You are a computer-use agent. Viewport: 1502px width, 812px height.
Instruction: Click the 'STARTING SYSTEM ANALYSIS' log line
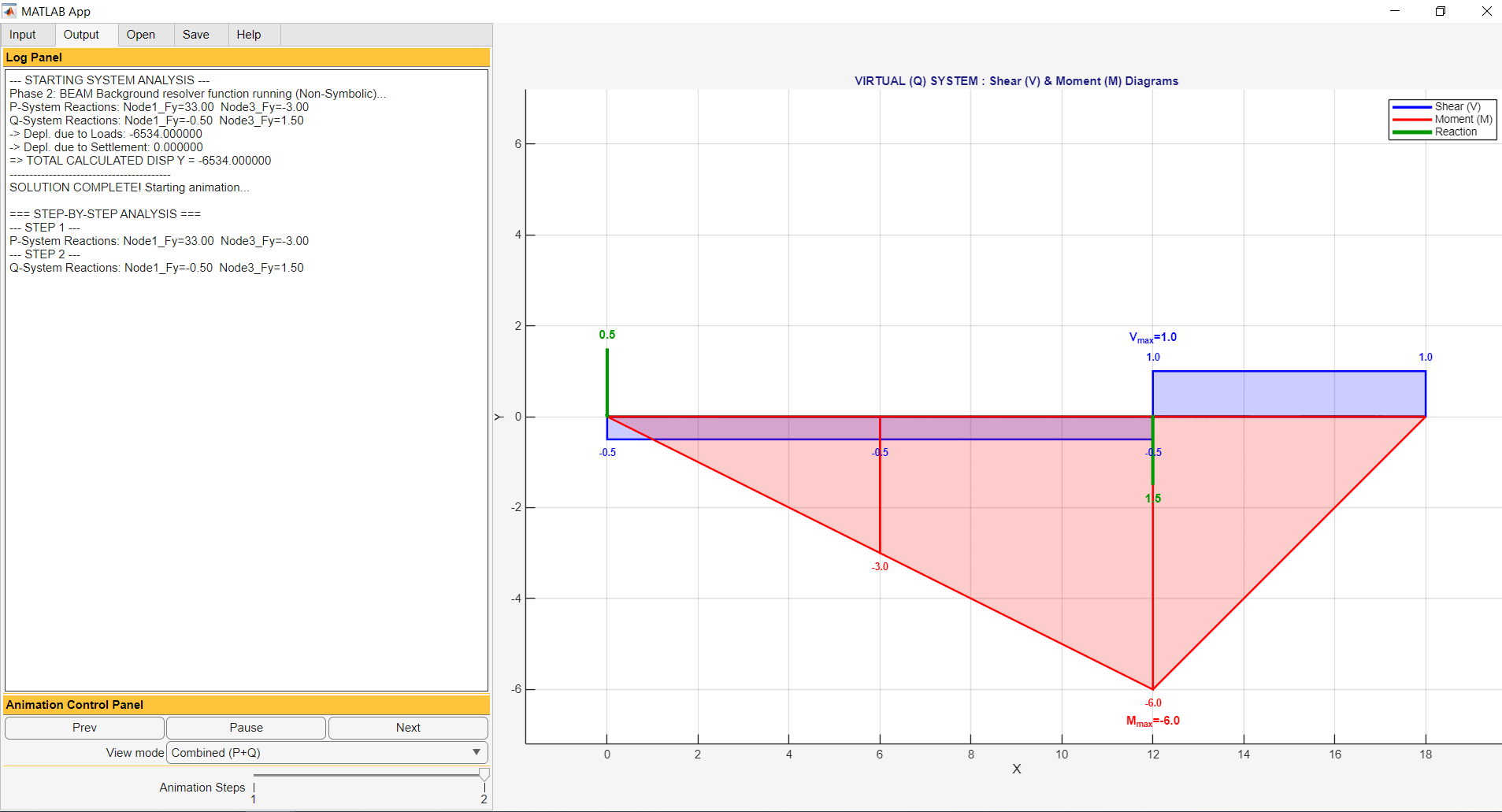109,80
